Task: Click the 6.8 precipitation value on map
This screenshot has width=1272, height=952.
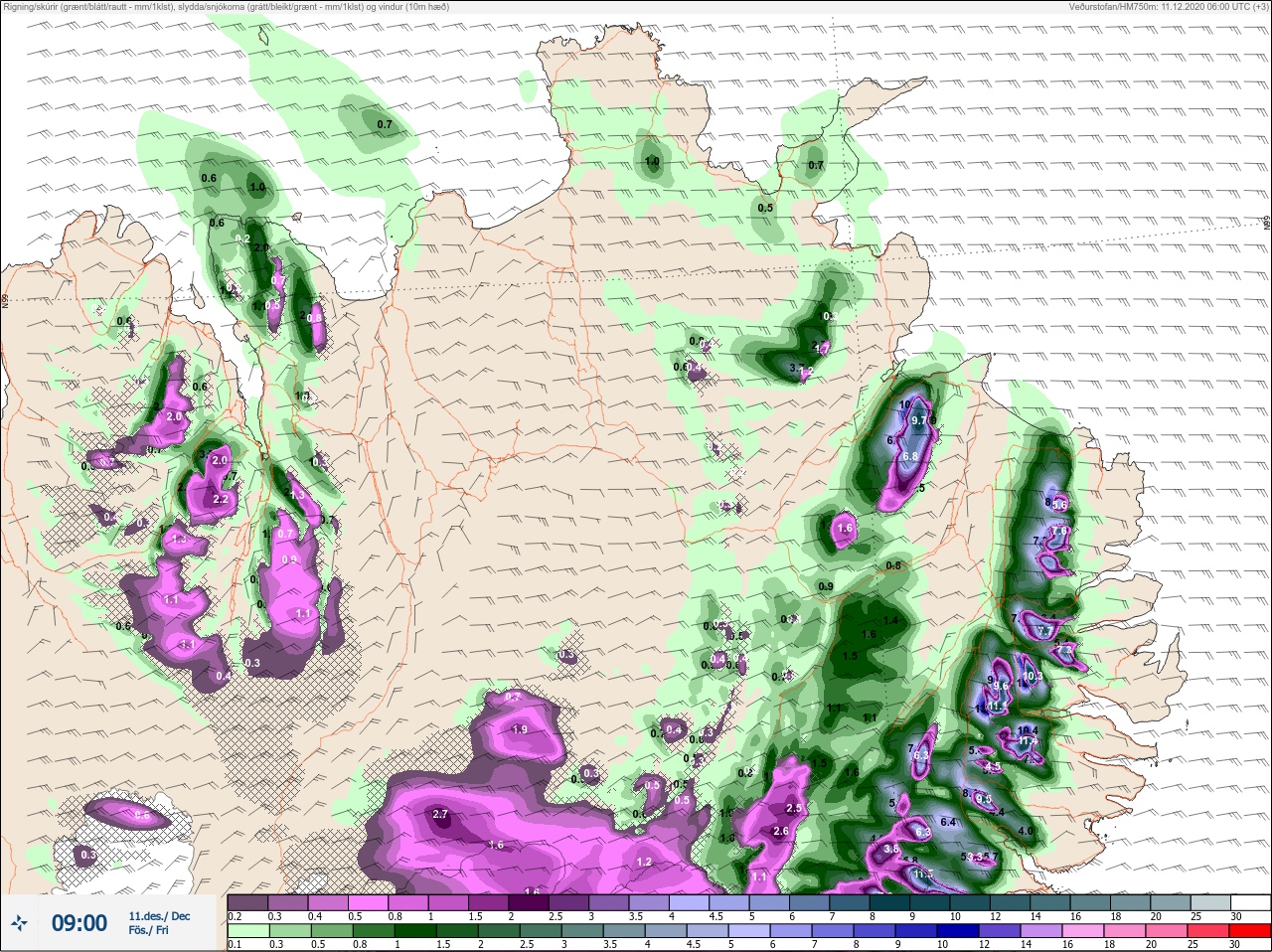Action: (909, 456)
